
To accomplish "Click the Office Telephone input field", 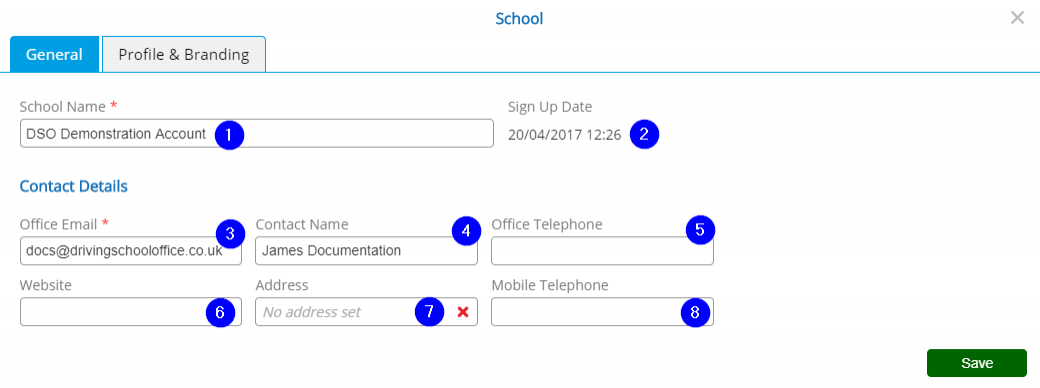I will [602, 251].
